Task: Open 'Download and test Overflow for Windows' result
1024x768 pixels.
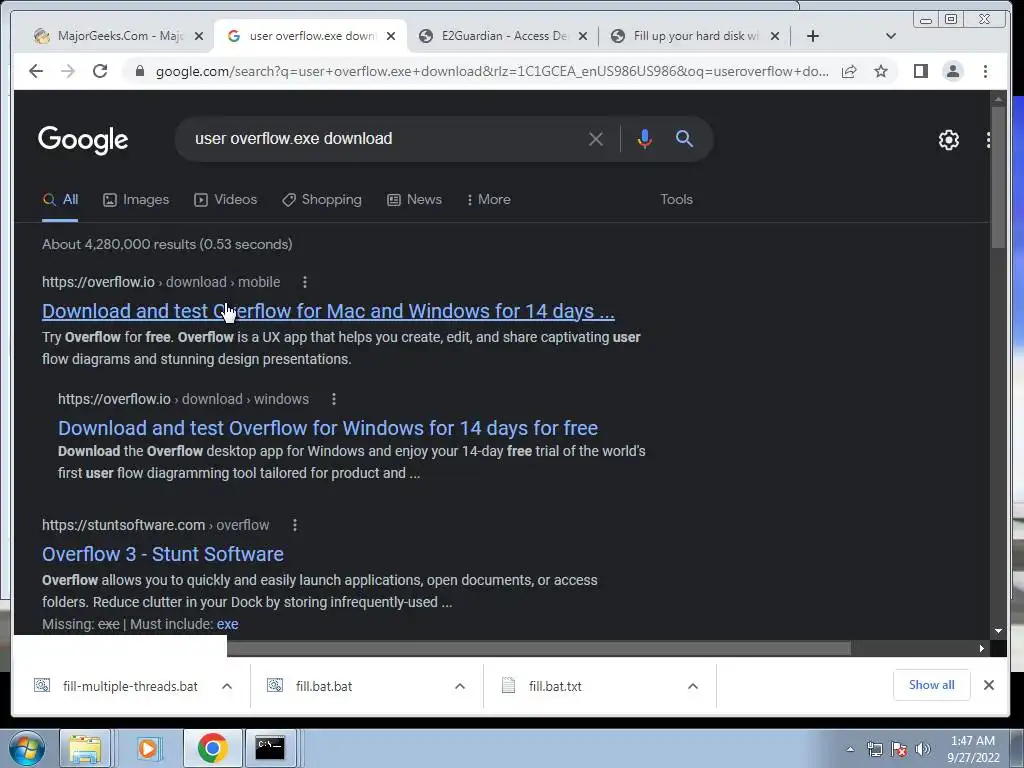Action: coord(328,428)
